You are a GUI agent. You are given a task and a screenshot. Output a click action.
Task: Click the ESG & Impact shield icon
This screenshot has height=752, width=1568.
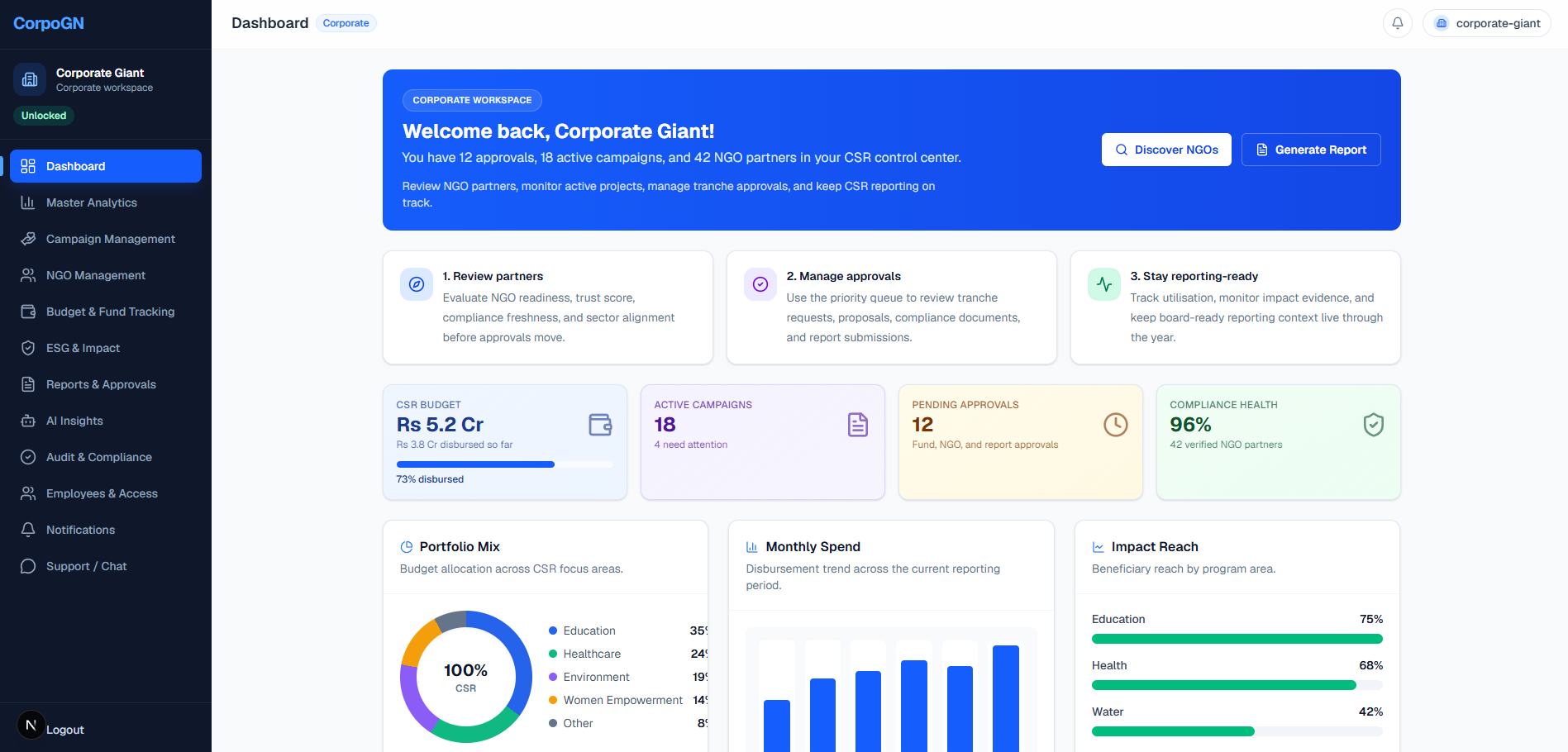pyautogui.click(x=28, y=348)
